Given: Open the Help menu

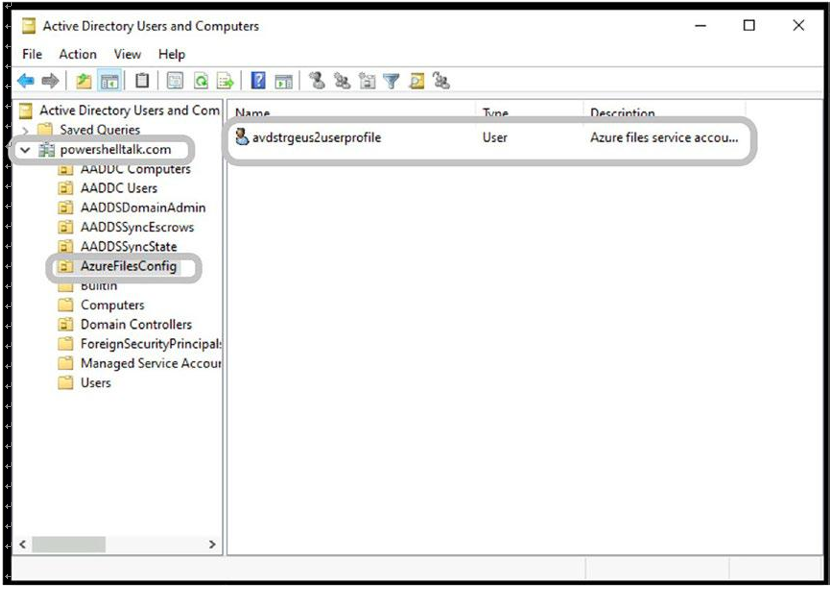Looking at the screenshot, I should (171, 54).
